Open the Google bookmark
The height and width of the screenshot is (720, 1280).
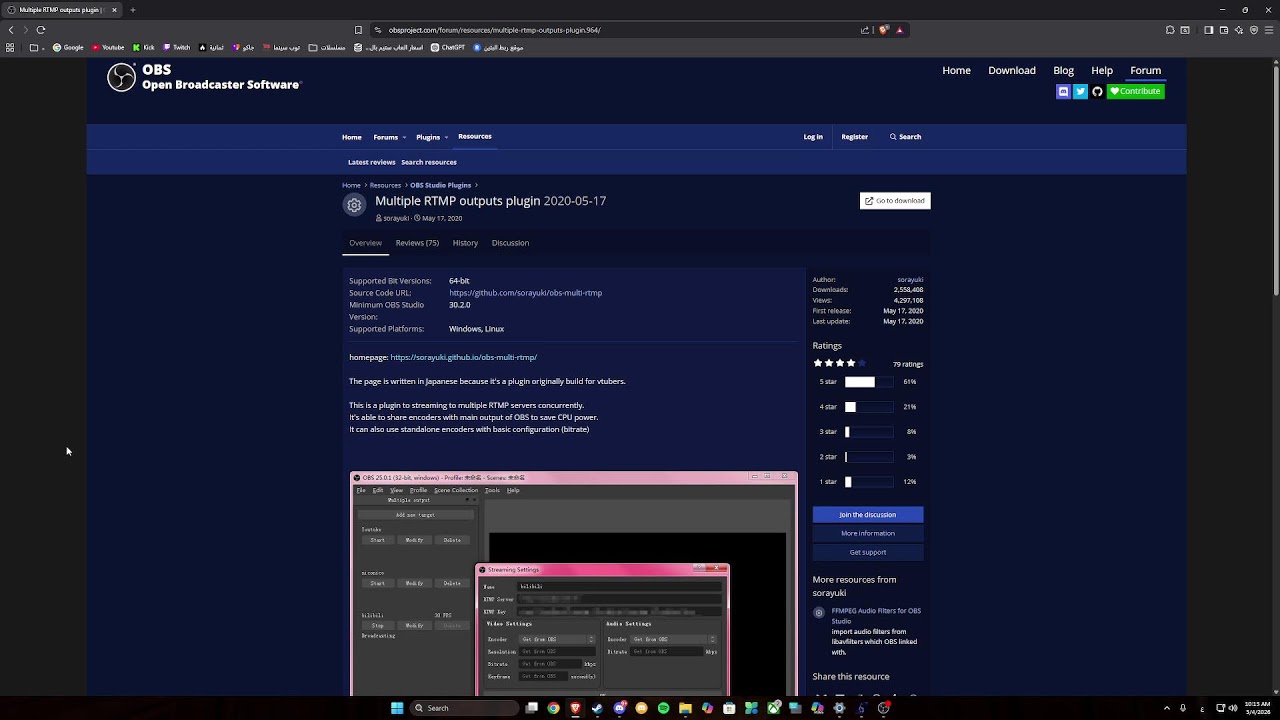(x=68, y=47)
